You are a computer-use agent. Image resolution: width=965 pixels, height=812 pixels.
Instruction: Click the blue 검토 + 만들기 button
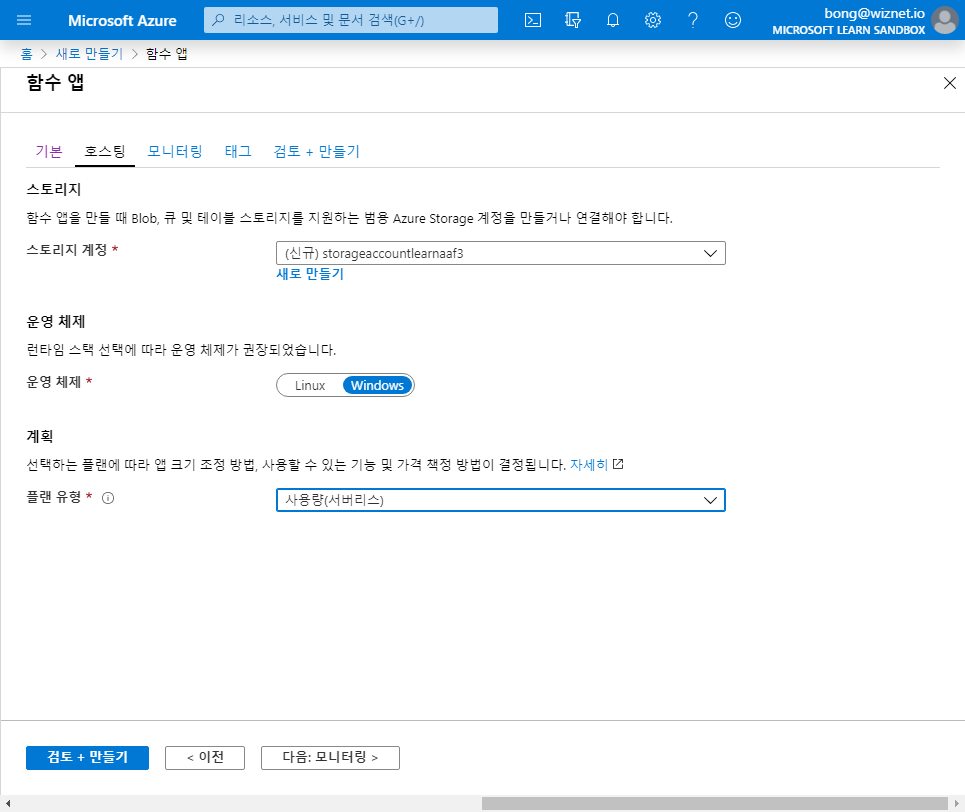[x=87, y=758]
